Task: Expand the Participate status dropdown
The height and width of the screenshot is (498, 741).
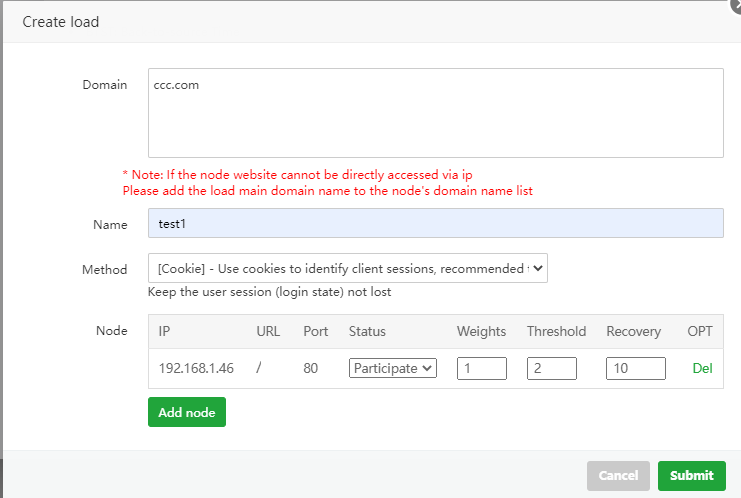Action: pyautogui.click(x=393, y=368)
